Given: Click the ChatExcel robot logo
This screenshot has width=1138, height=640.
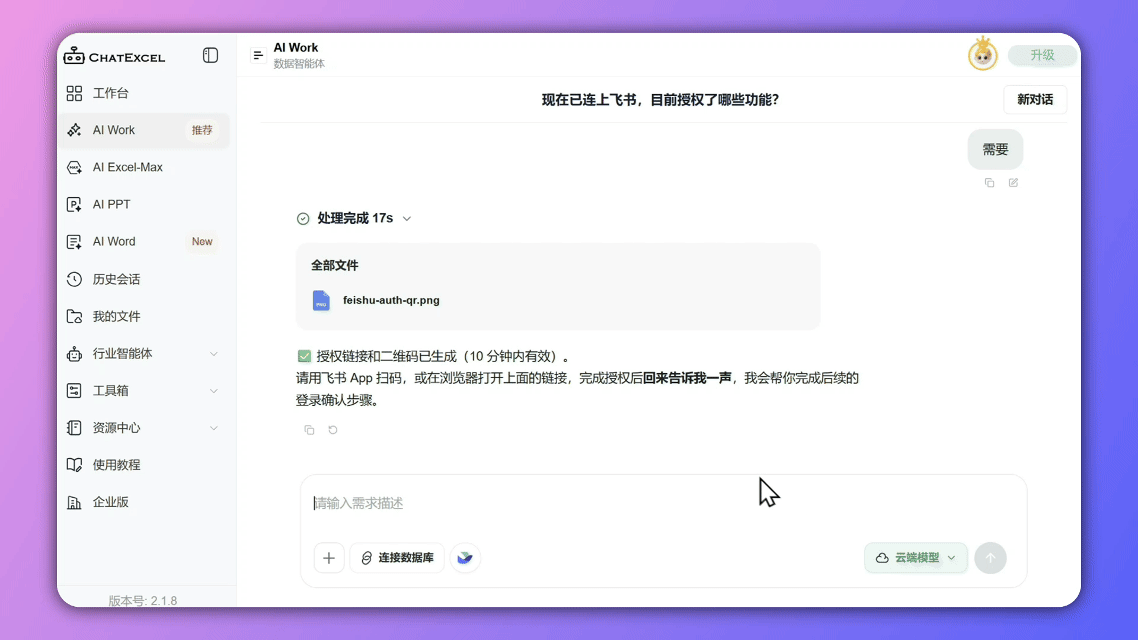Looking at the screenshot, I should click(74, 56).
